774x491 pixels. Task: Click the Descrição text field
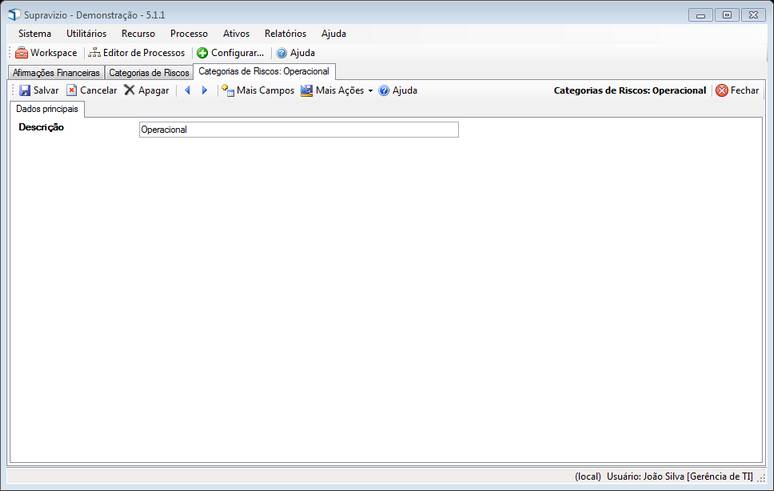[298, 129]
